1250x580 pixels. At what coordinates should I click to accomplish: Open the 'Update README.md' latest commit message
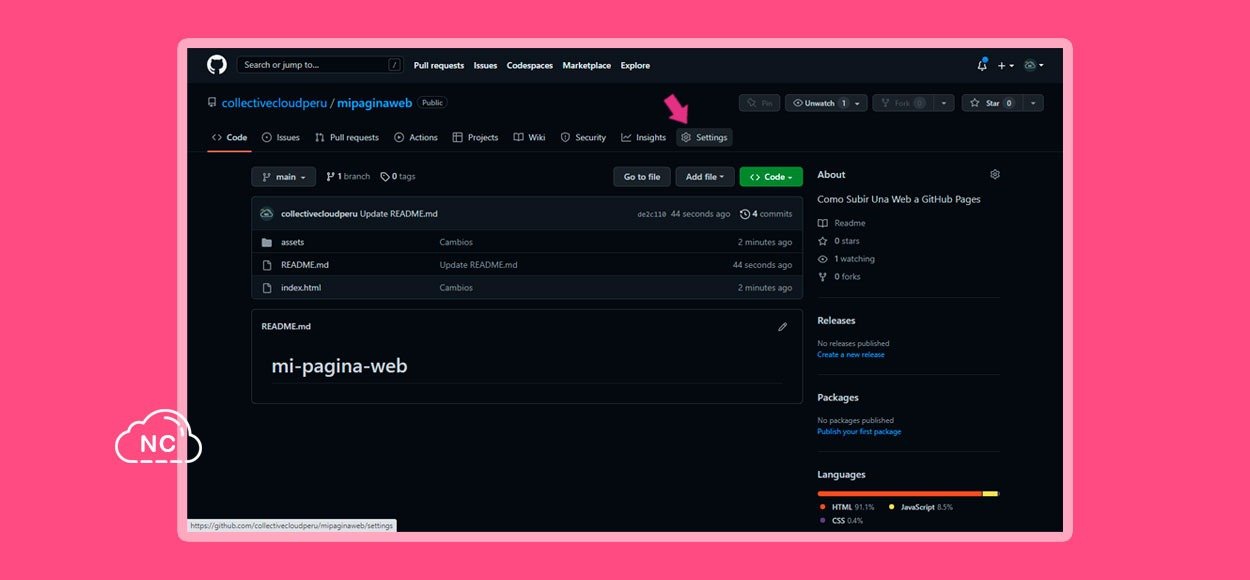point(399,214)
